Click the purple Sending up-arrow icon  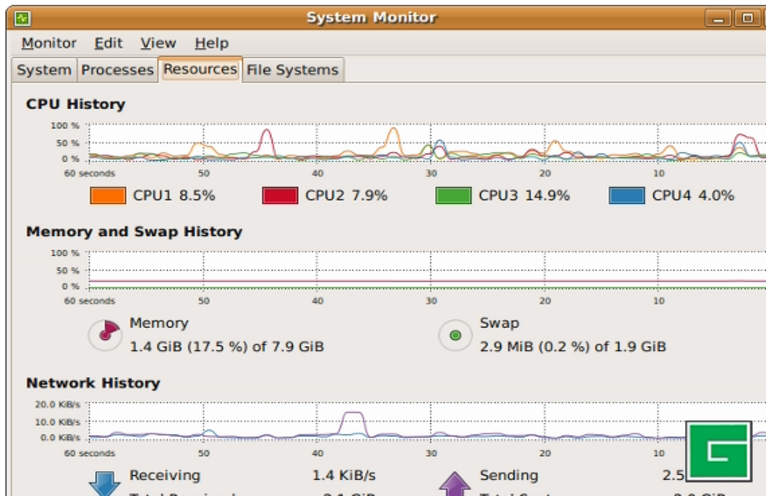click(455, 484)
